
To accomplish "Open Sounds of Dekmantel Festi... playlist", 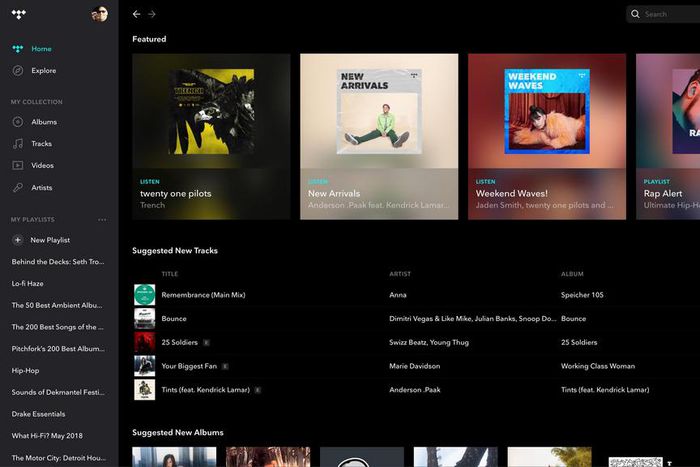I will [58, 392].
